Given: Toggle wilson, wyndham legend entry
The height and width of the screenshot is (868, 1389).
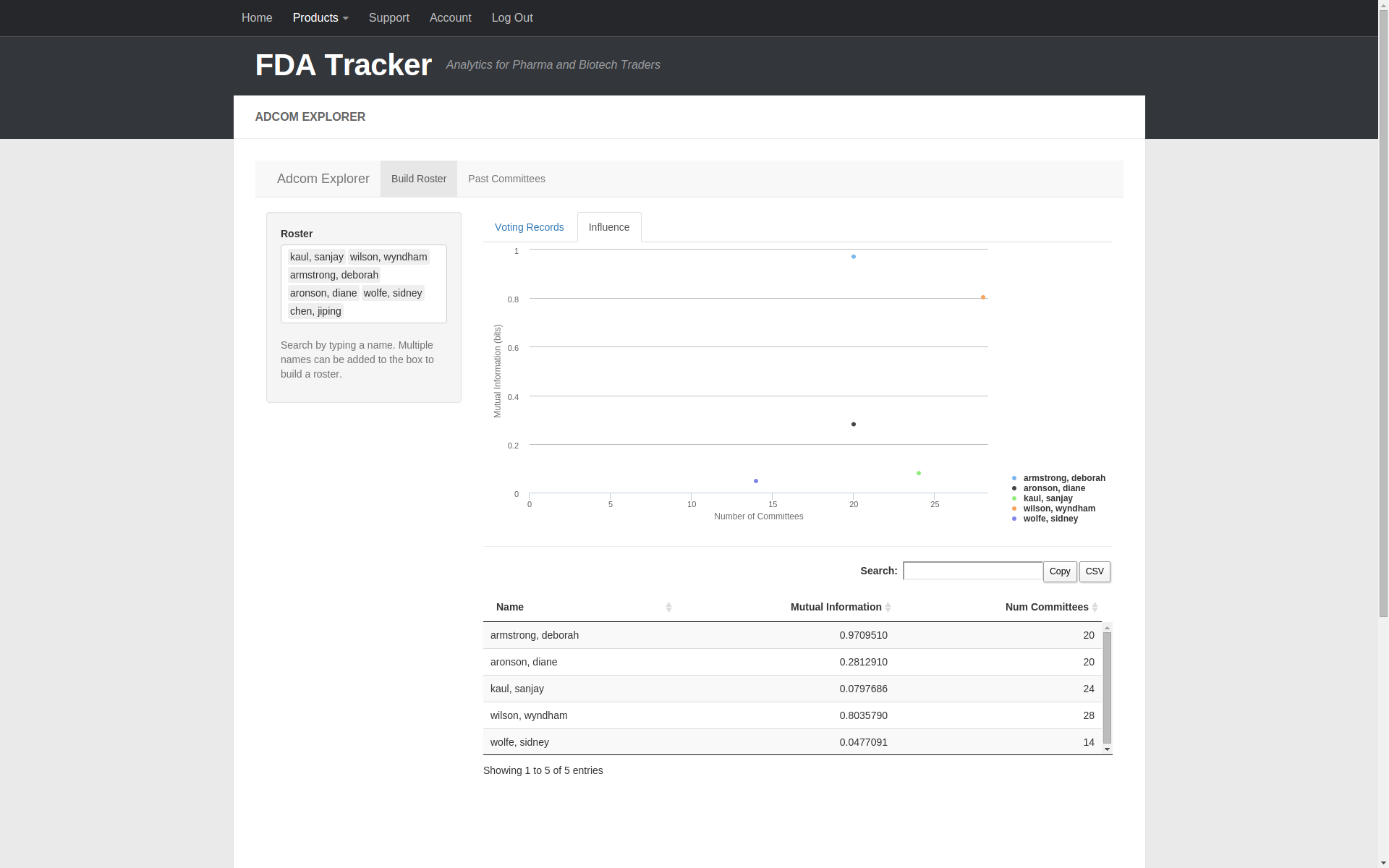Looking at the screenshot, I should pyautogui.click(x=1053, y=509).
